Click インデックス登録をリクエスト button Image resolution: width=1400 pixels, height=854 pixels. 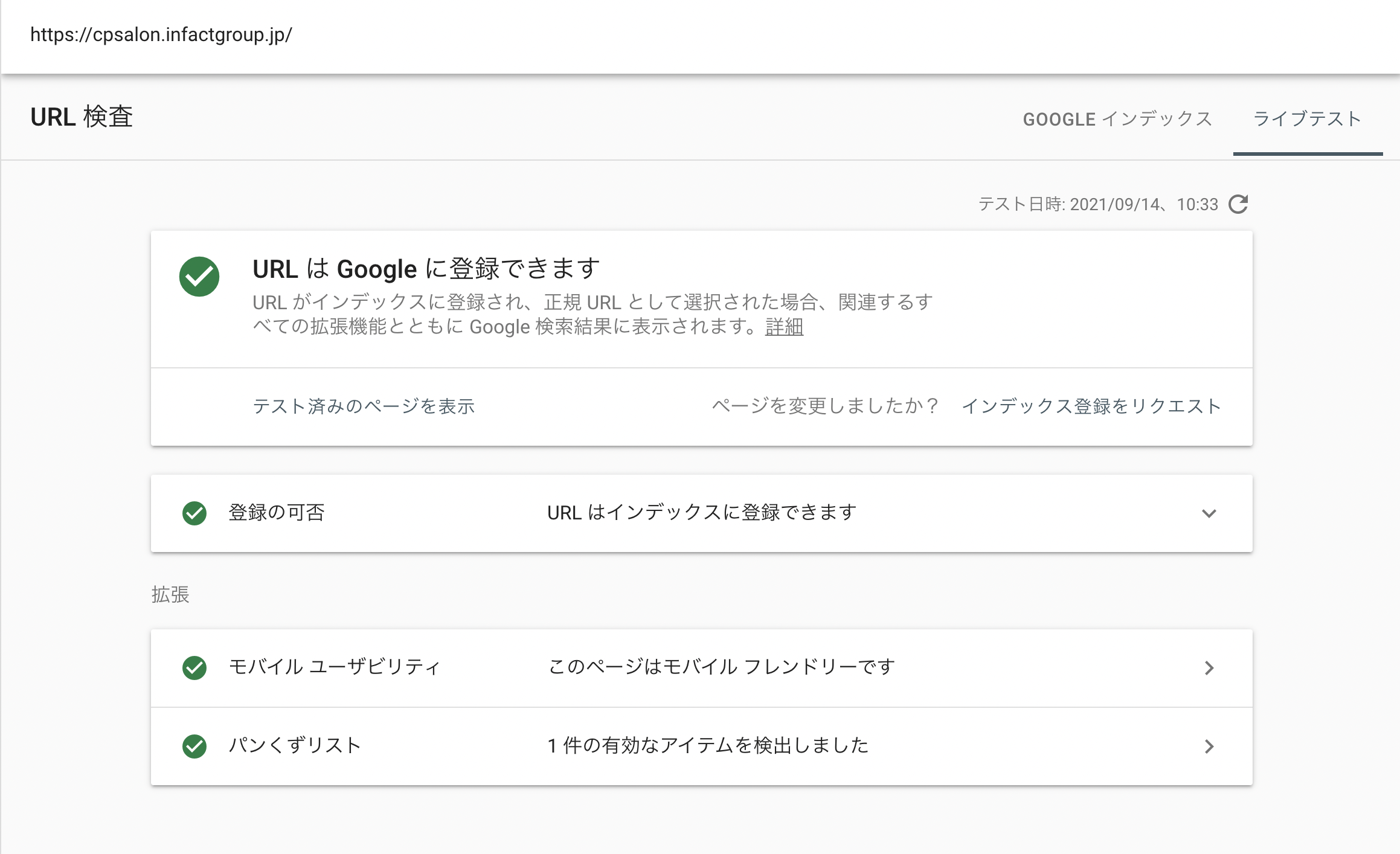tap(1091, 406)
